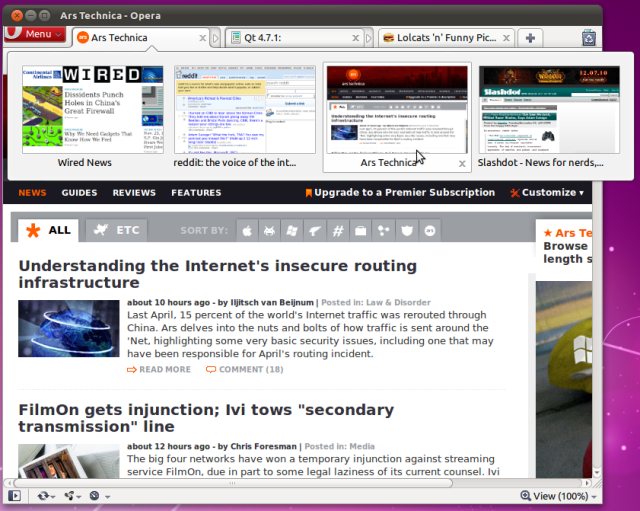
Task: Click Upgrade to a Premier Subscription link
Action: pos(400,193)
